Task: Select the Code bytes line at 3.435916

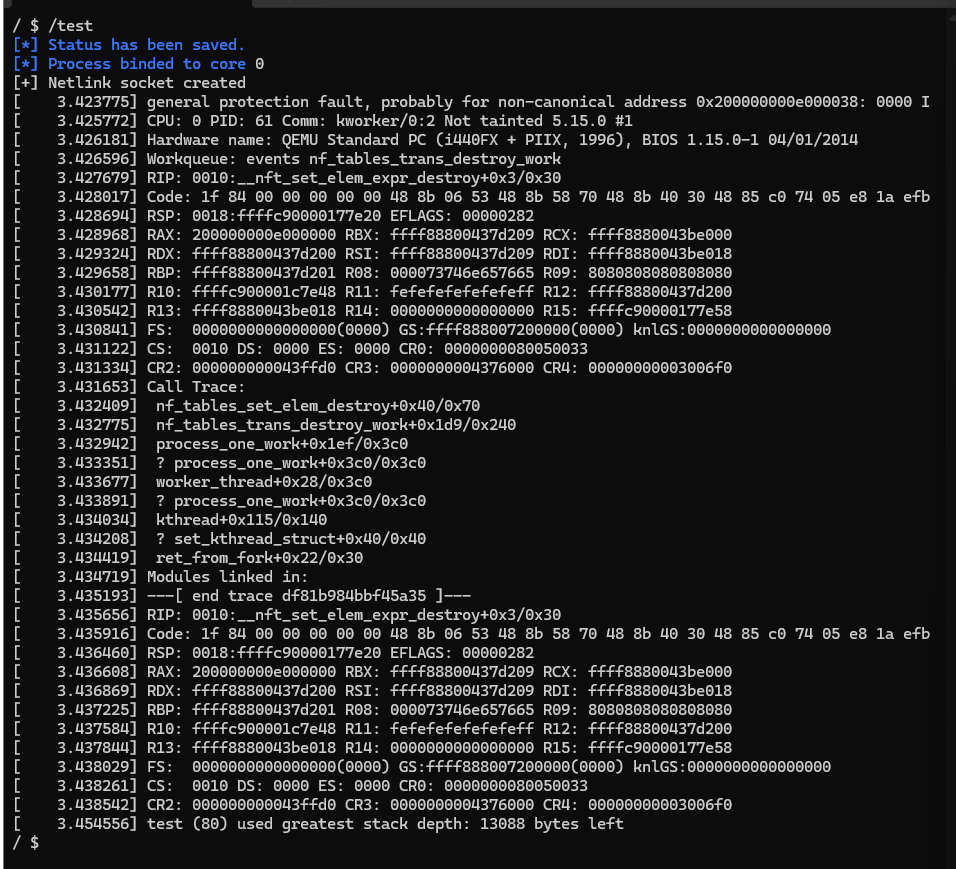Action: [471, 634]
